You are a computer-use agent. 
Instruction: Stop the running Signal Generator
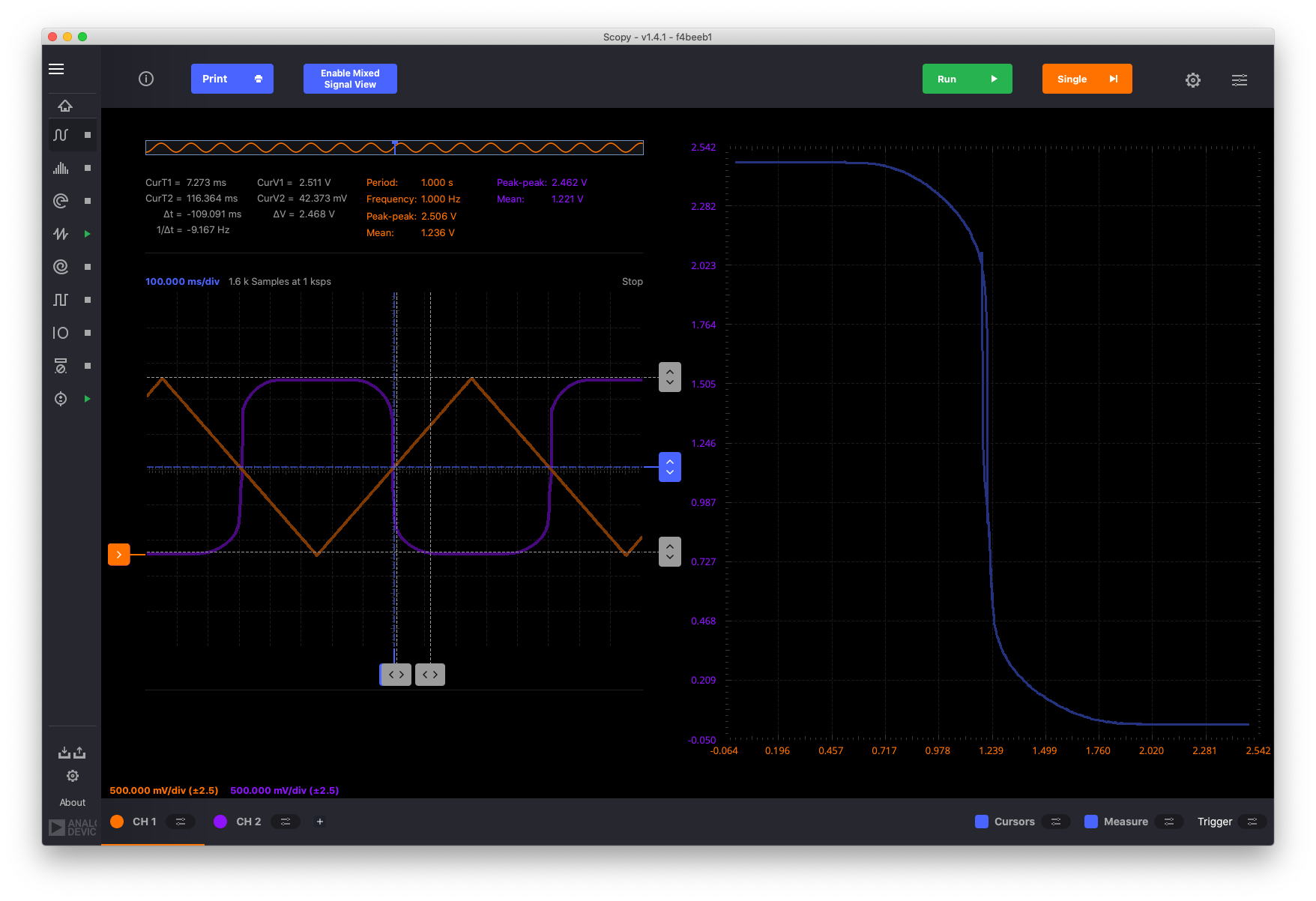(x=88, y=234)
